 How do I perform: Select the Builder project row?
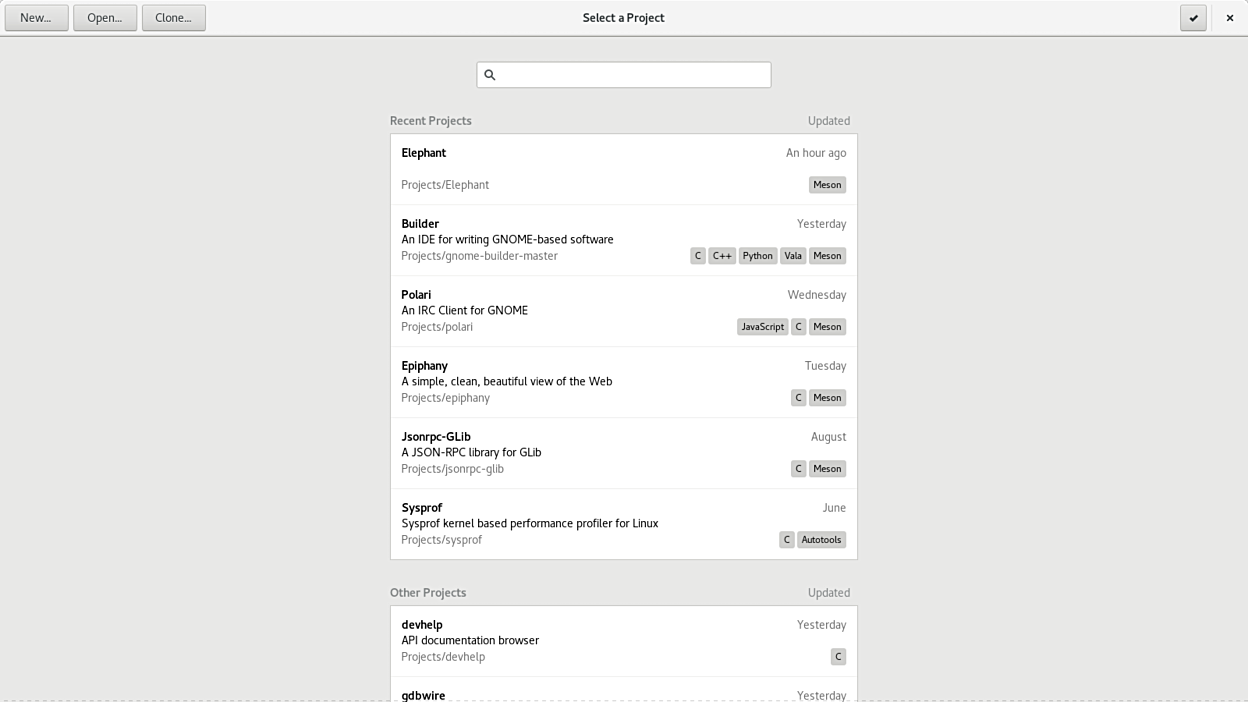pyautogui.click(x=540, y=239)
